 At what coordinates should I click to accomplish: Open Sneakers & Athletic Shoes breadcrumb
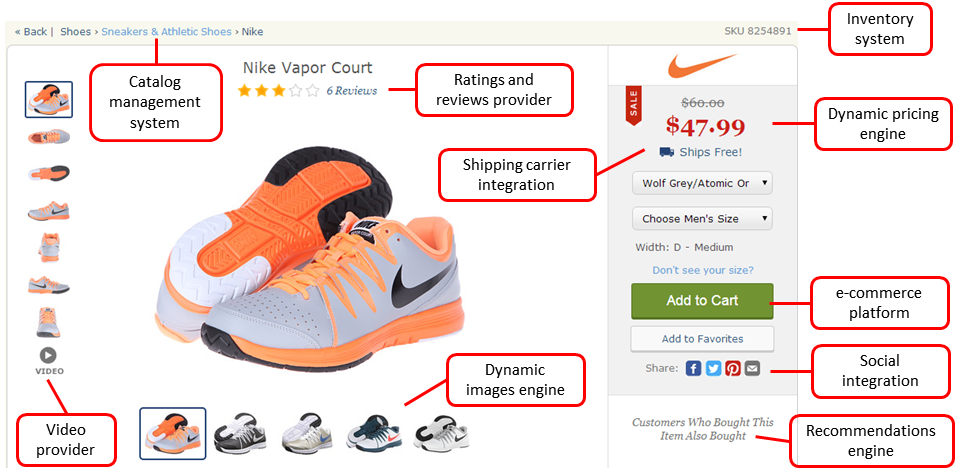pos(166,31)
